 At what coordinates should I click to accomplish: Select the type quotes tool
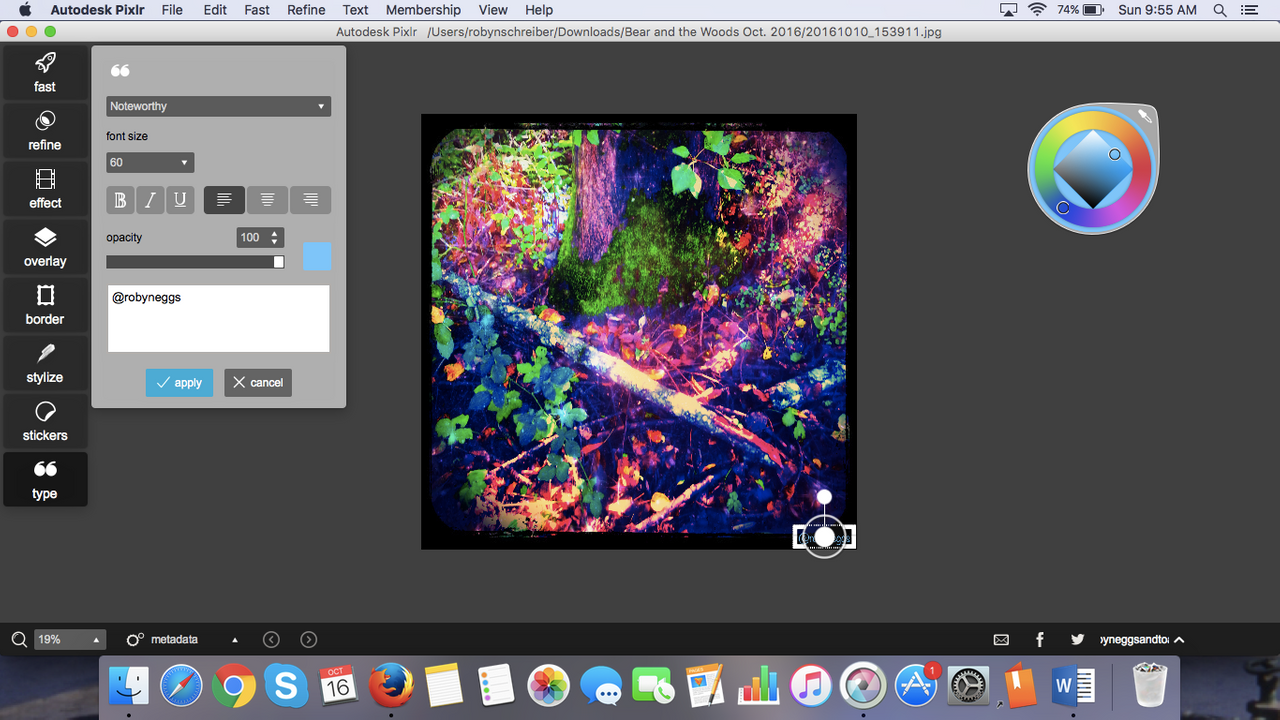45,479
